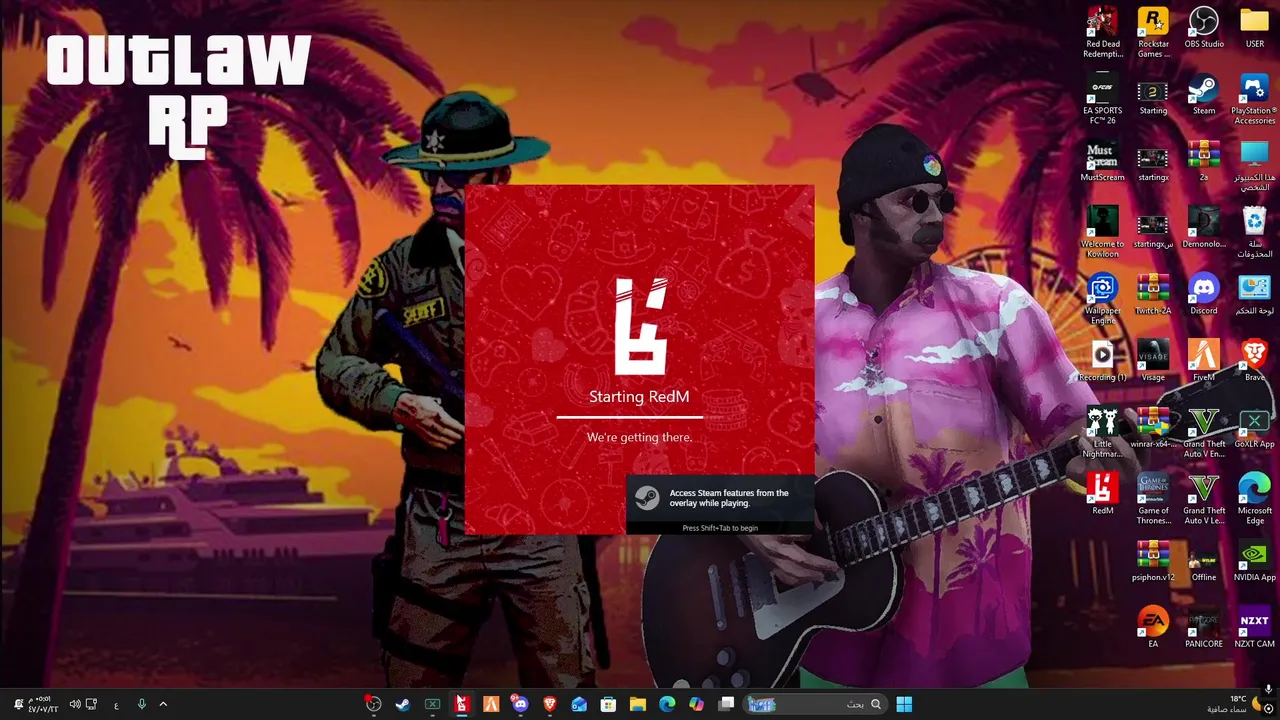
Task: Open the Game of Thrones desktop shortcut
Action: coord(1153,499)
